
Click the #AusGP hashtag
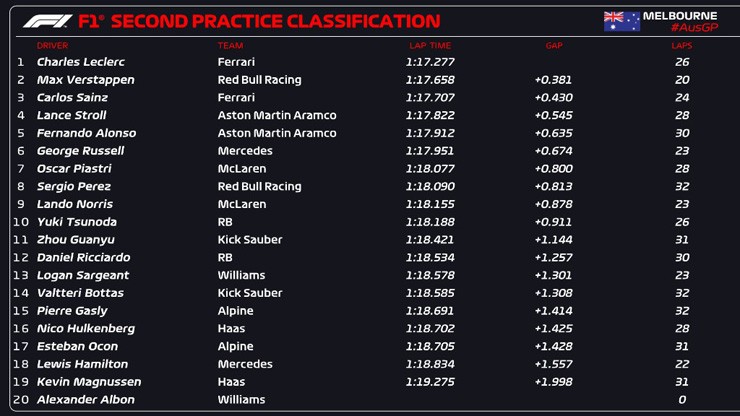coord(695,28)
